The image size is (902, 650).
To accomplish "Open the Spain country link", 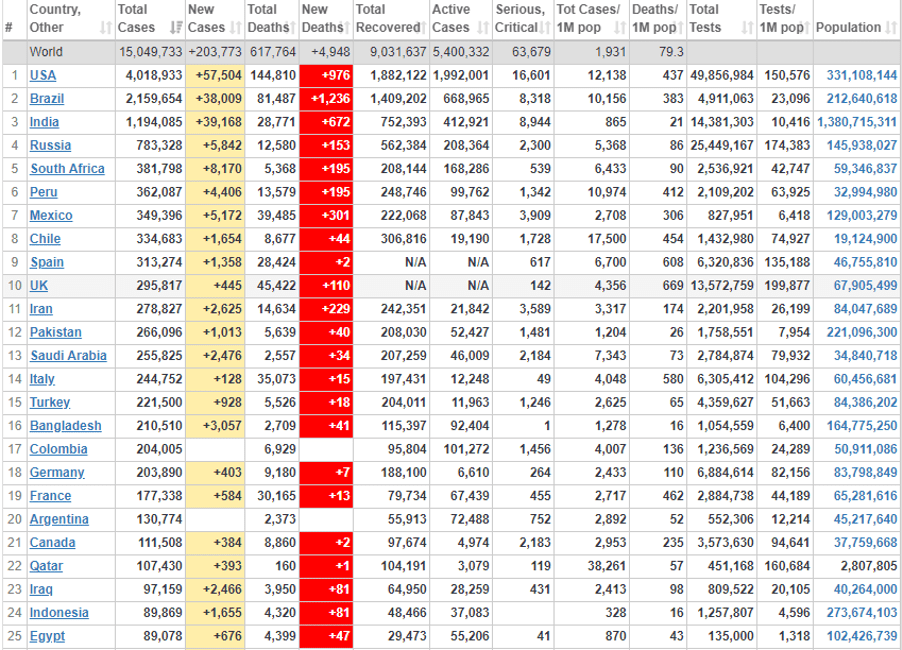I will pos(47,262).
